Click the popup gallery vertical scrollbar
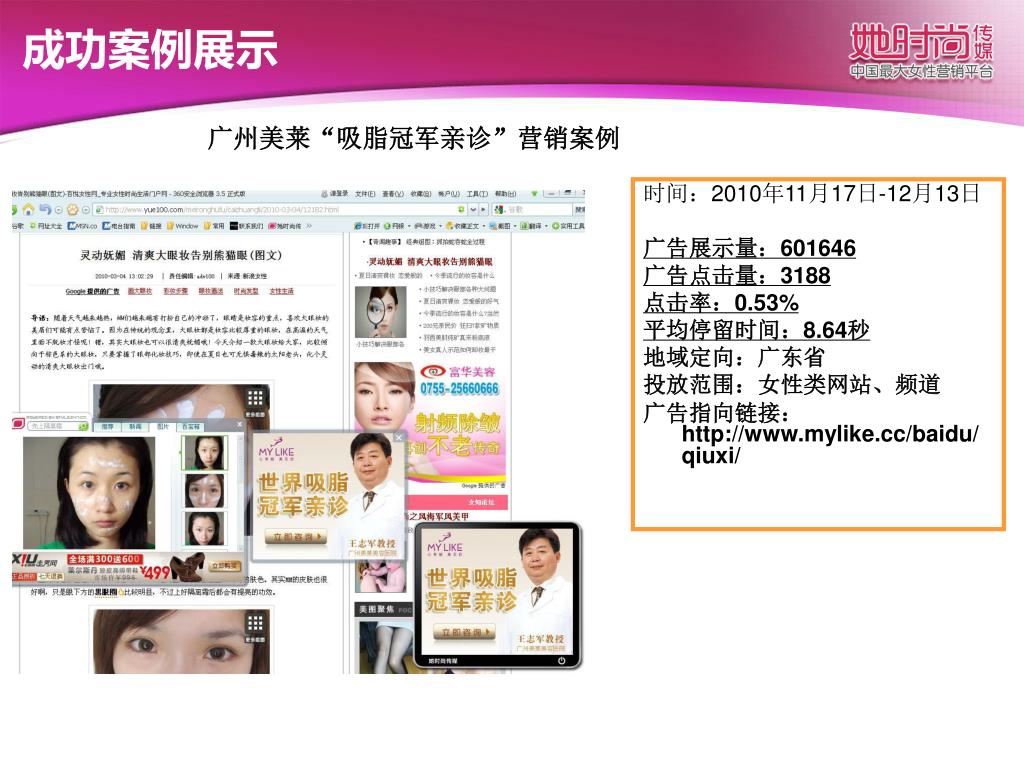Screen dimensions: 1024x768 pos(240,492)
